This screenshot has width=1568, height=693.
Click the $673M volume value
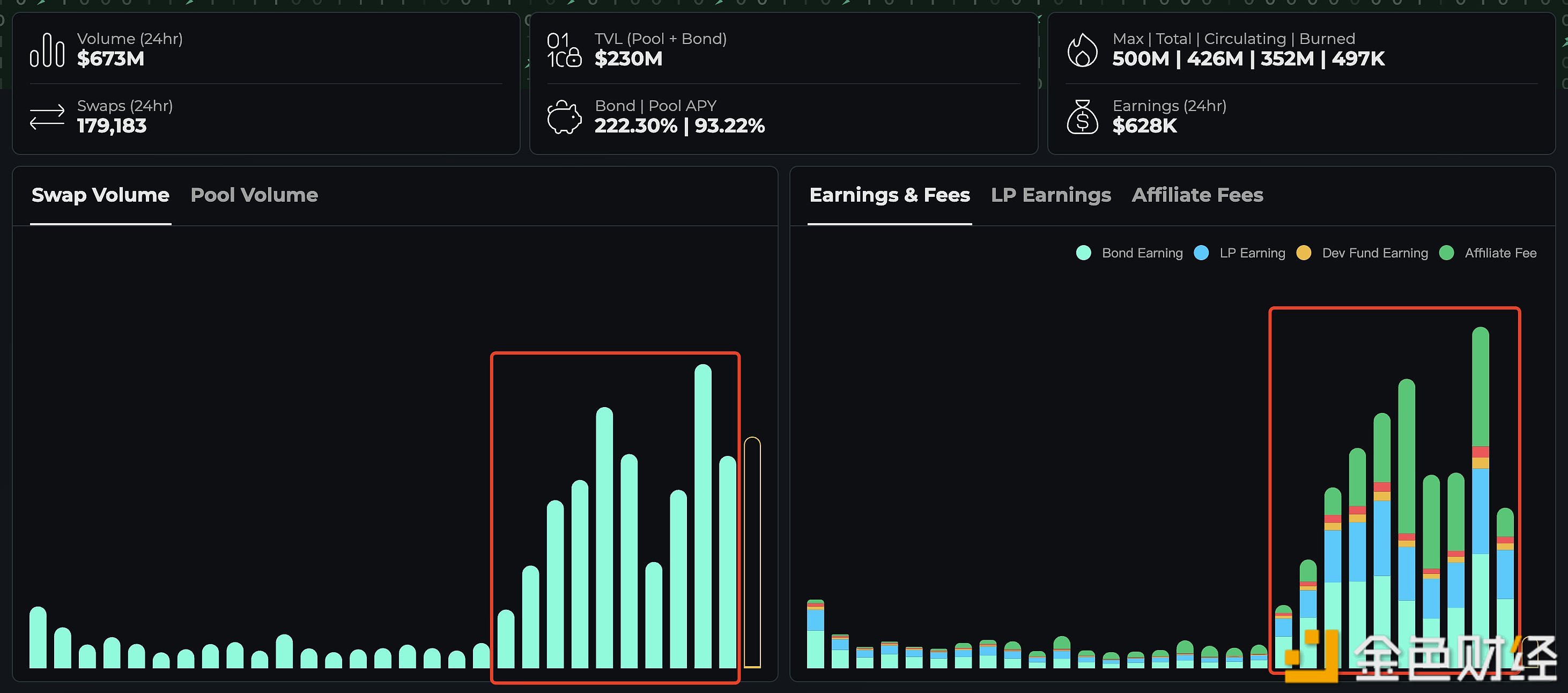point(111,59)
